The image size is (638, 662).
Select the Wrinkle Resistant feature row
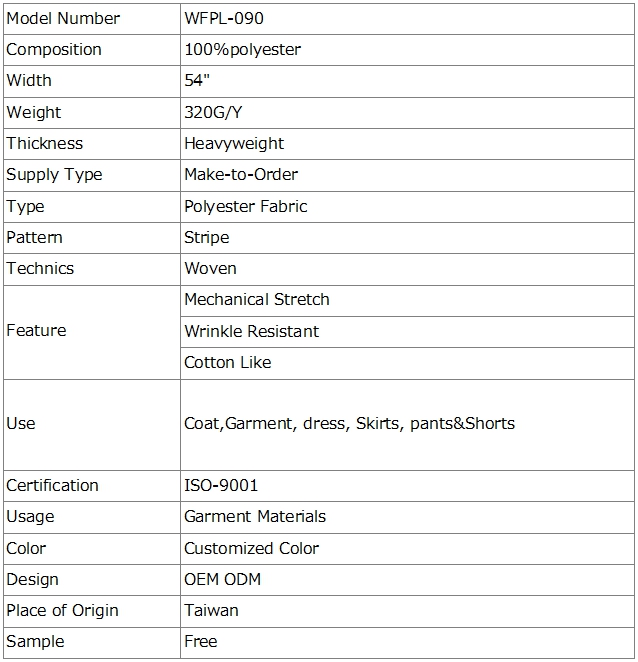tap(252, 331)
